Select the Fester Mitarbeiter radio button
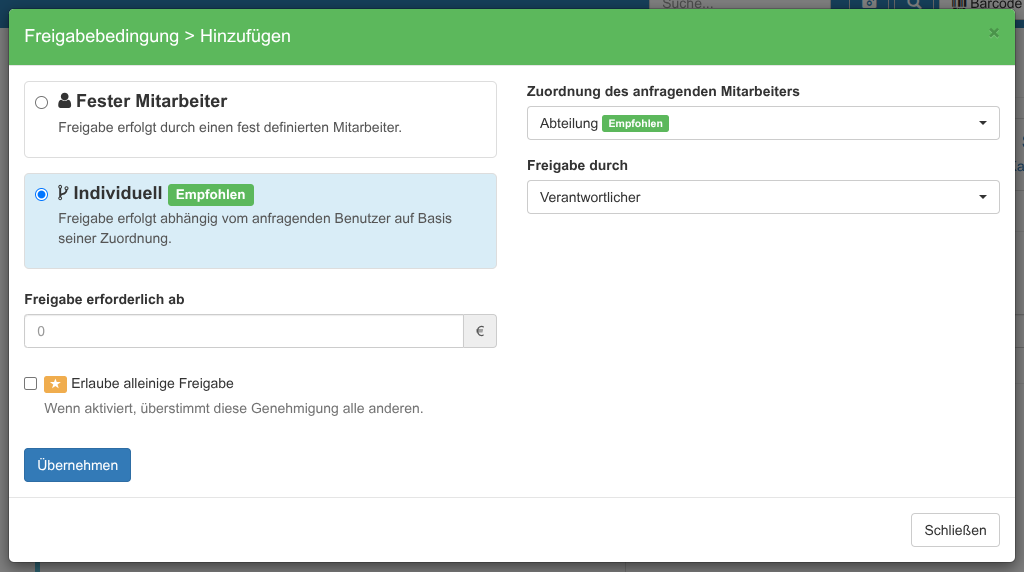1024x572 pixels. [x=41, y=102]
